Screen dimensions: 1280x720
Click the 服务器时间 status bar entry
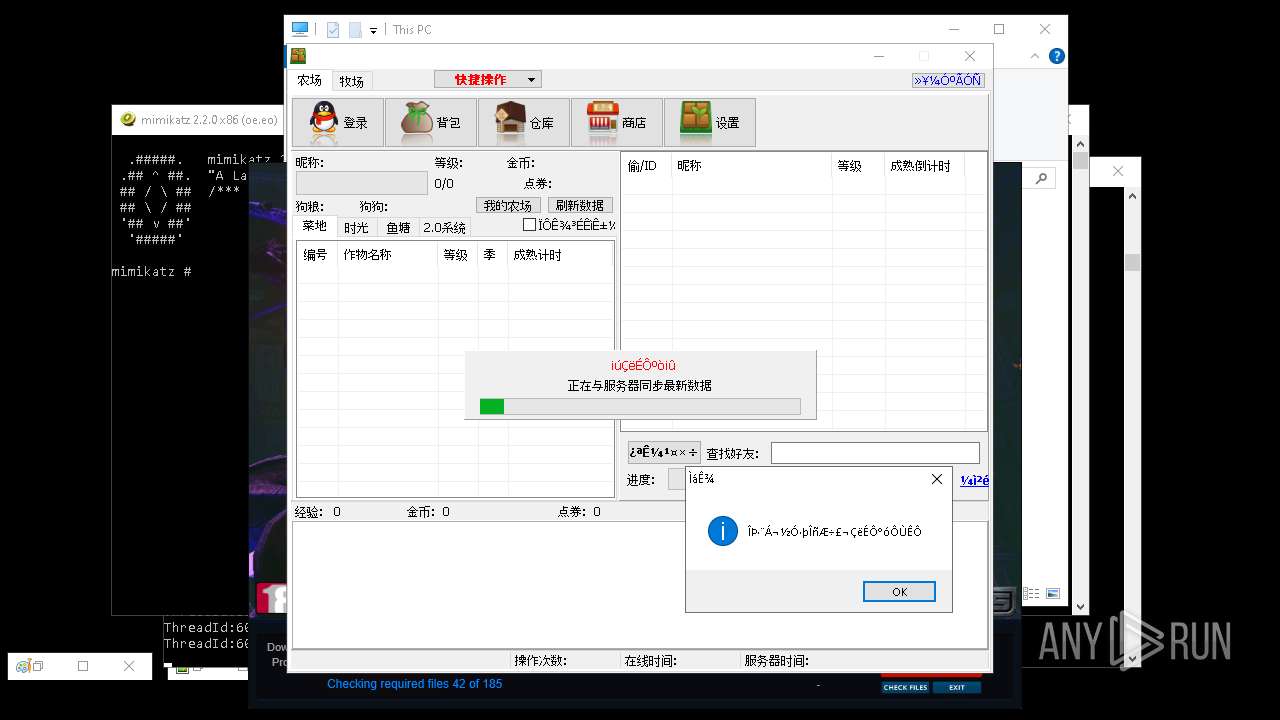[x=776, y=660]
